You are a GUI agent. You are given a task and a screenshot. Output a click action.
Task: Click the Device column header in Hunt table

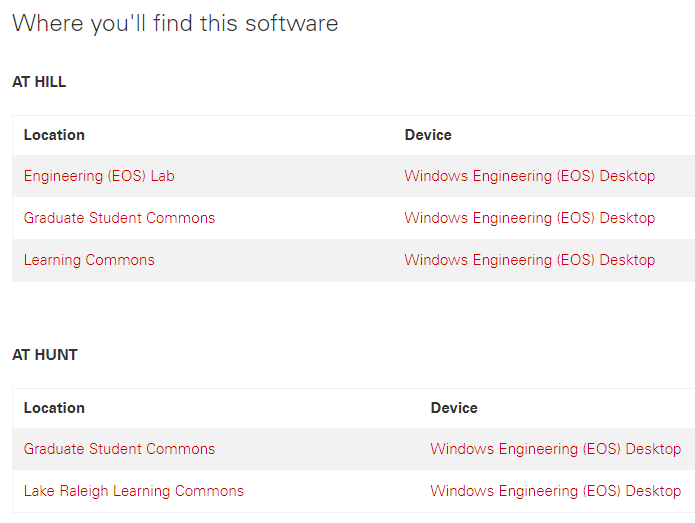454,408
